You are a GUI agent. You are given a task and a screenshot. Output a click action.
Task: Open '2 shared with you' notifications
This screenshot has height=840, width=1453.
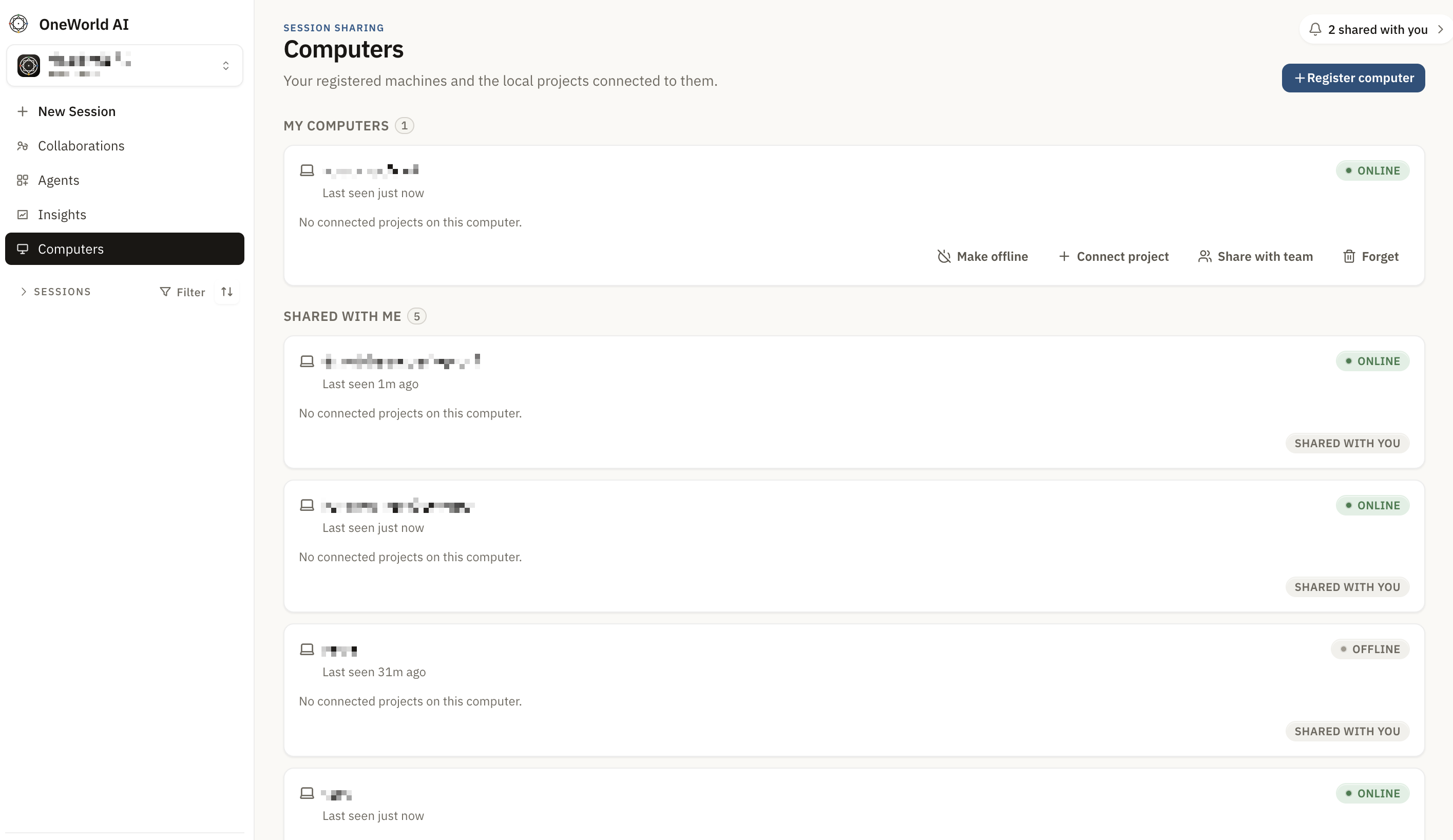click(x=1376, y=29)
